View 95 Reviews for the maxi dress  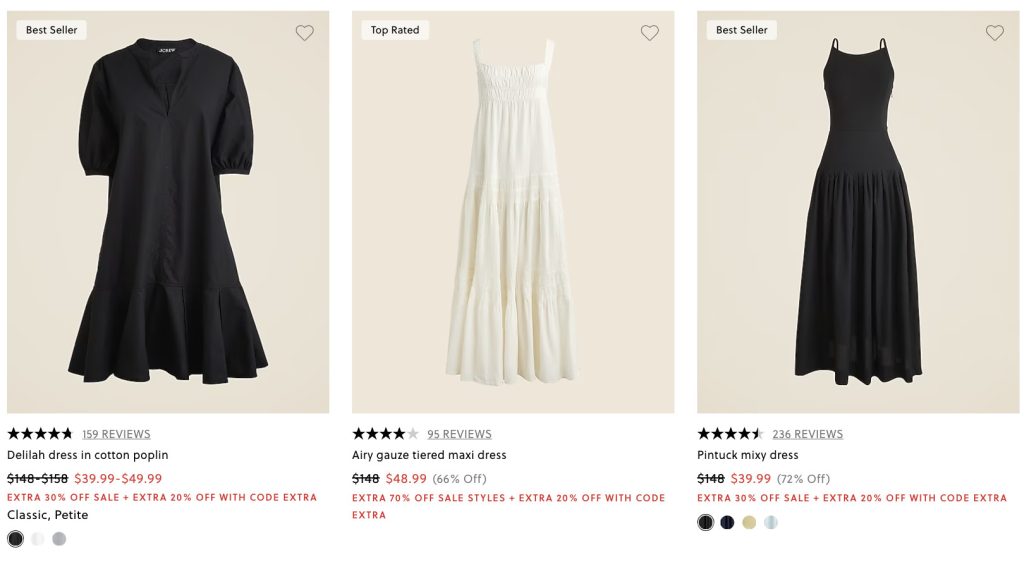459,434
